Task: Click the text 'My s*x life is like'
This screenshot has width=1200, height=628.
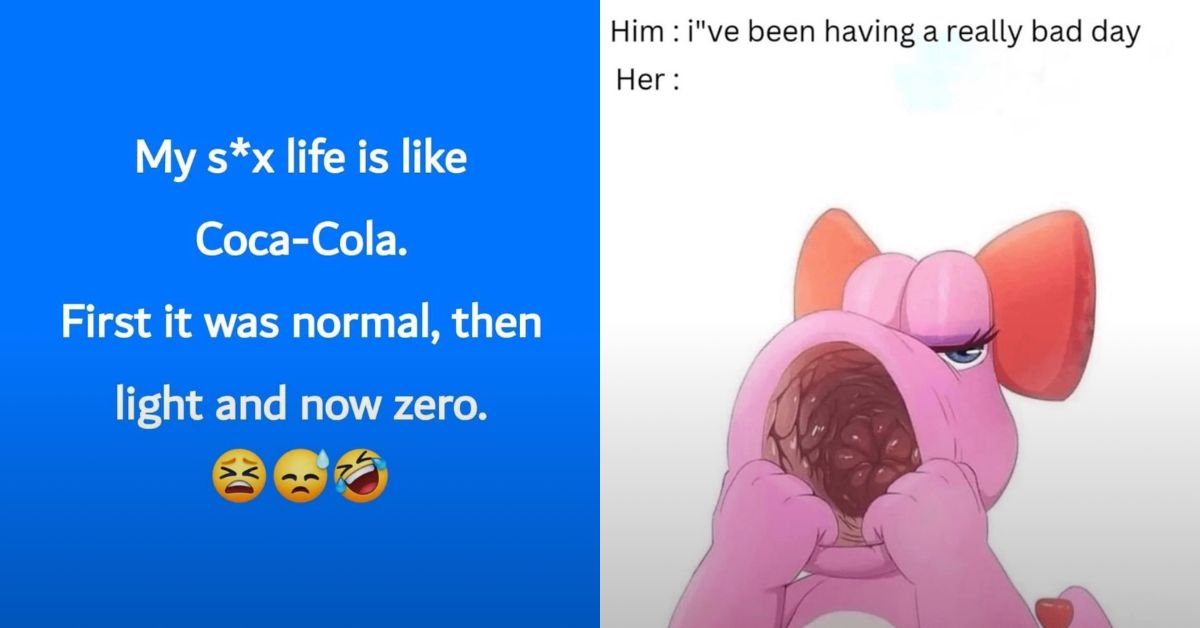Action: pyautogui.click(x=300, y=158)
